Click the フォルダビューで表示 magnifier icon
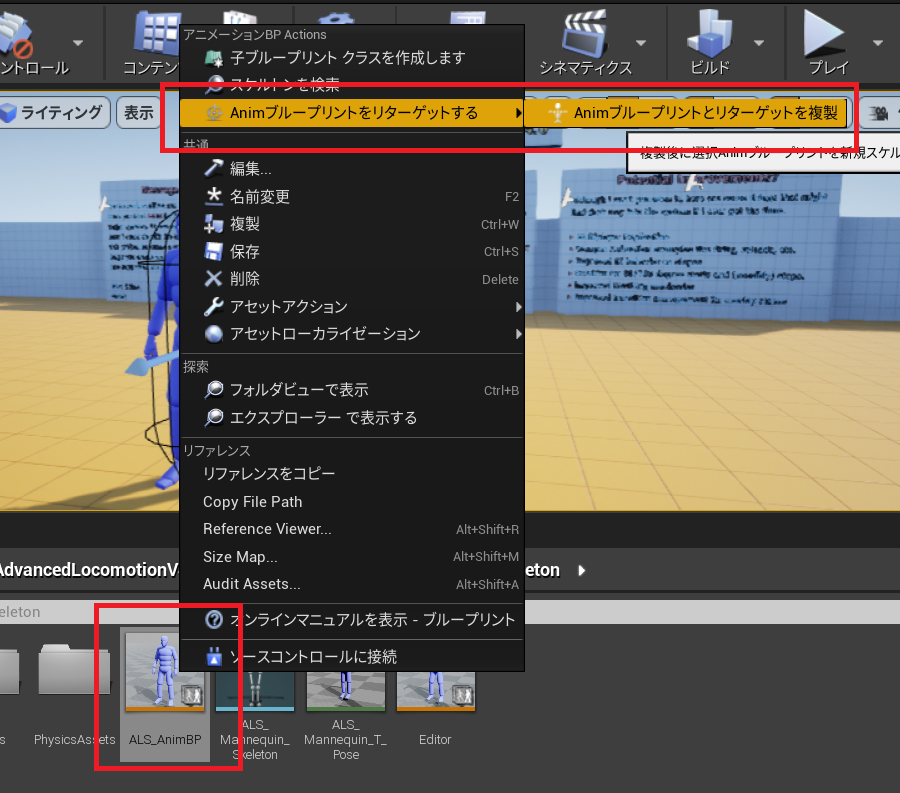This screenshot has height=793, width=900. (x=214, y=390)
